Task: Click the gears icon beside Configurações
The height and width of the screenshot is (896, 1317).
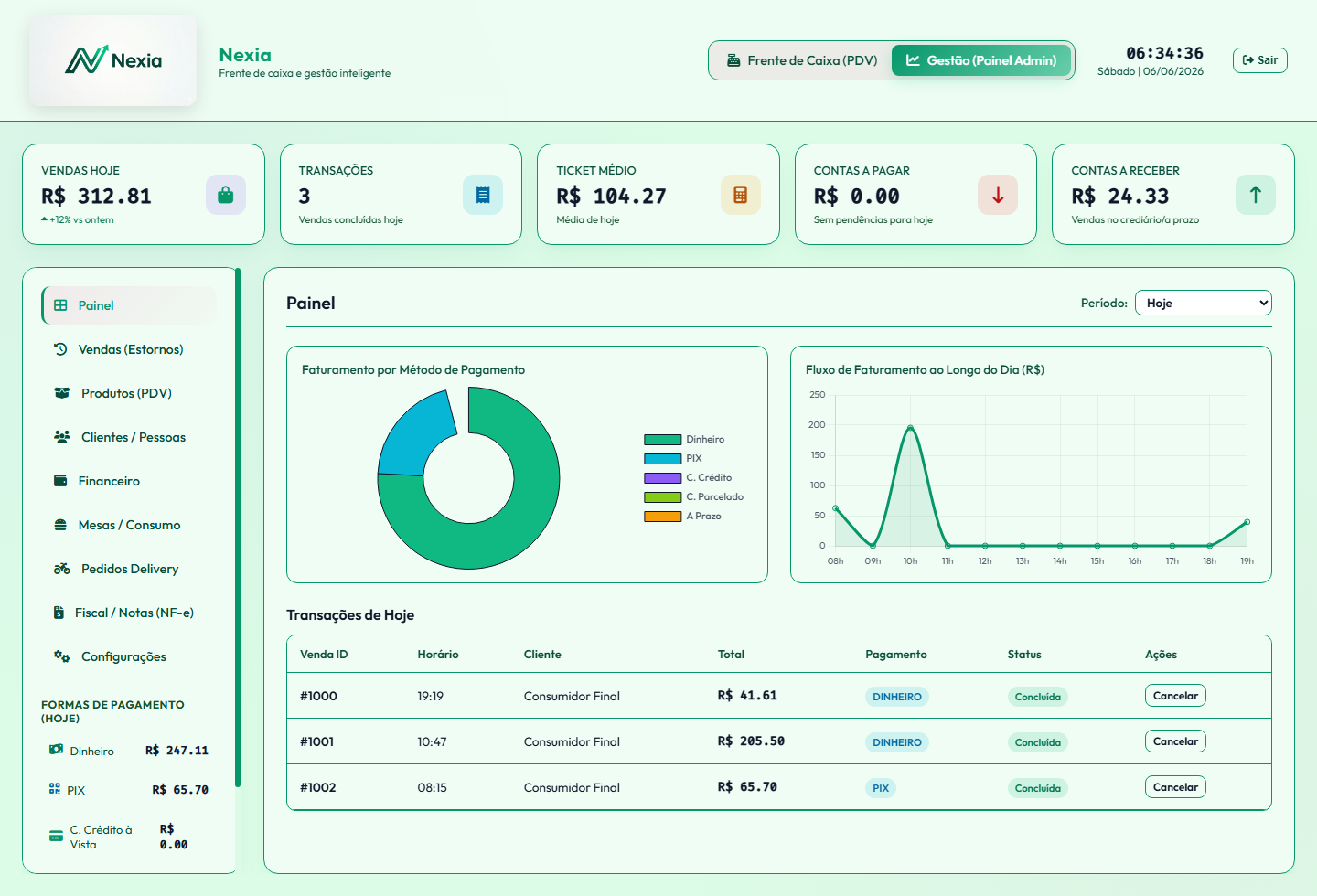Action: click(x=62, y=656)
